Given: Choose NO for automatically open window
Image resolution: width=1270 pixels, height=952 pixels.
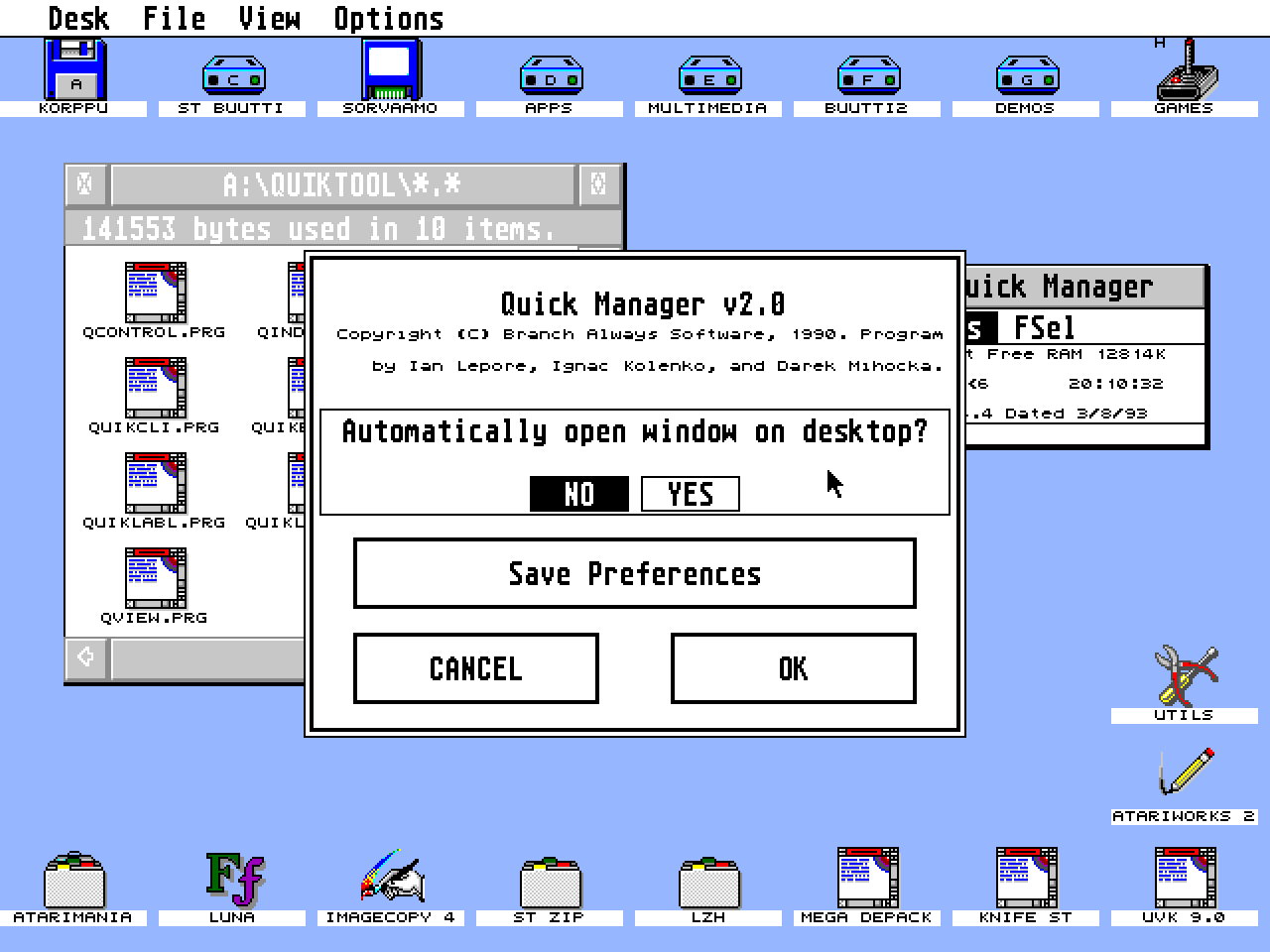Looking at the screenshot, I should [579, 494].
